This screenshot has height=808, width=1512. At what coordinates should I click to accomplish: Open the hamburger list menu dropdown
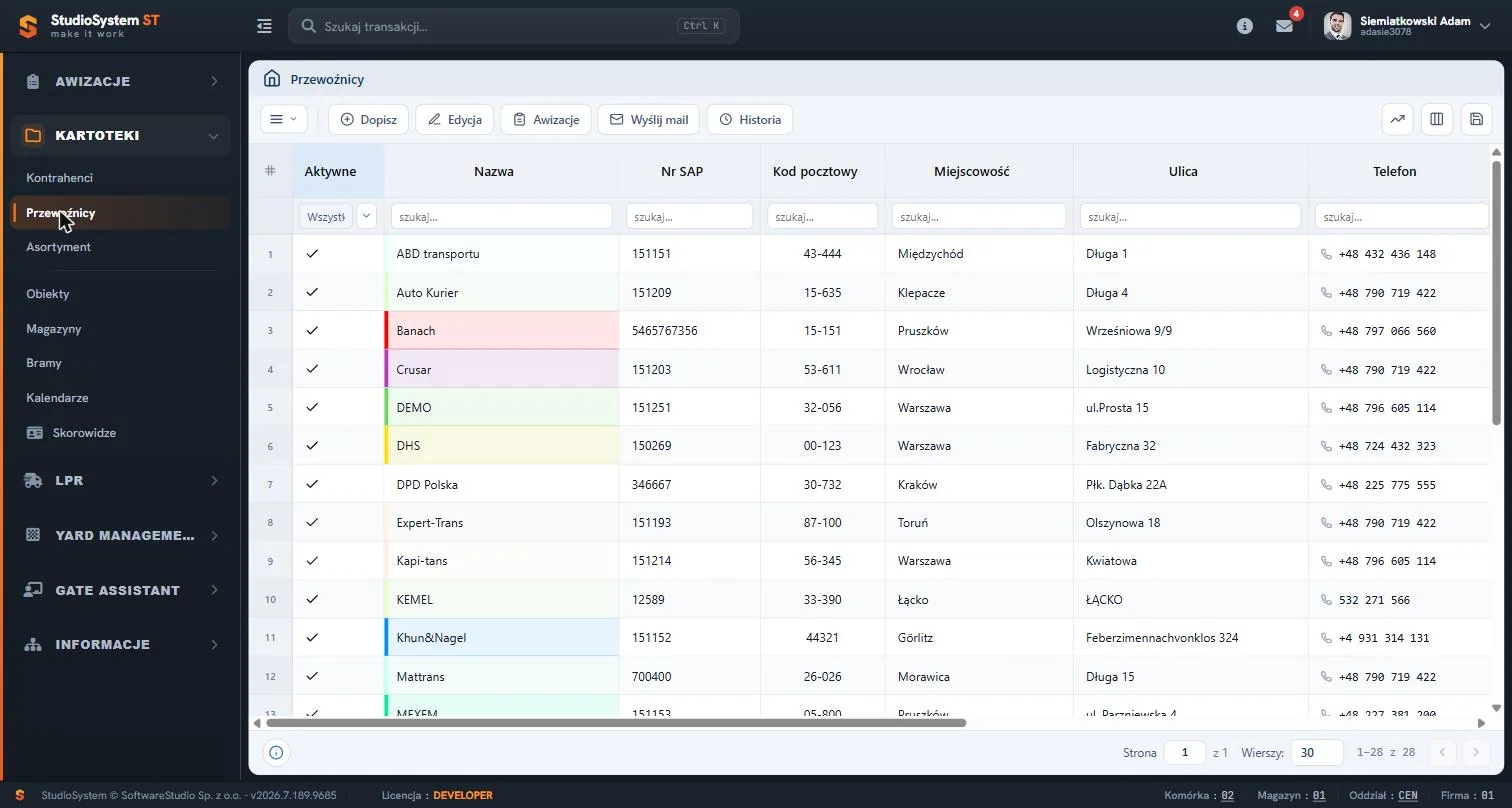point(284,119)
